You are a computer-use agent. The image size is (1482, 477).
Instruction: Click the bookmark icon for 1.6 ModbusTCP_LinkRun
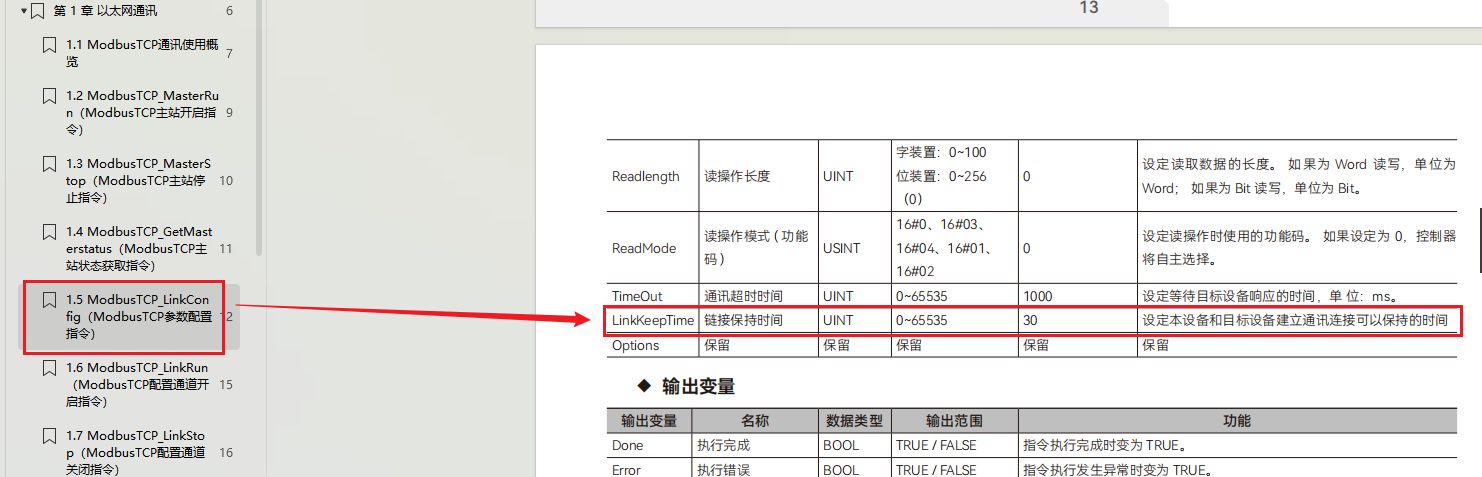(x=49, y=368)
